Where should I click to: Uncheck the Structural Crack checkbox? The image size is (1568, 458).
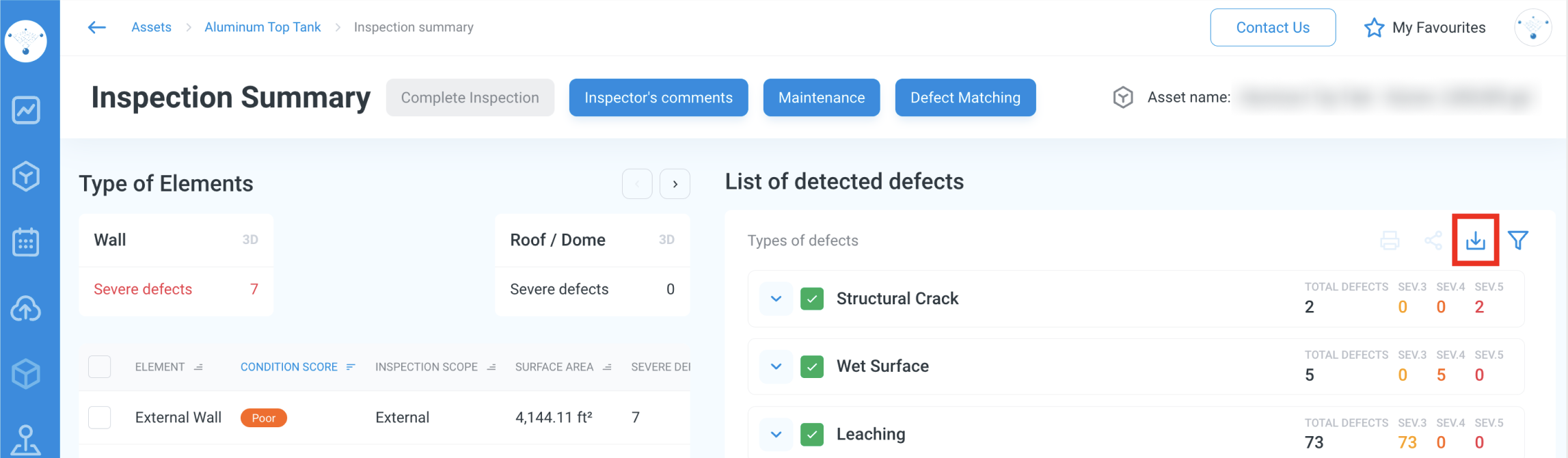pyautogui.click(x=812, y=299)
